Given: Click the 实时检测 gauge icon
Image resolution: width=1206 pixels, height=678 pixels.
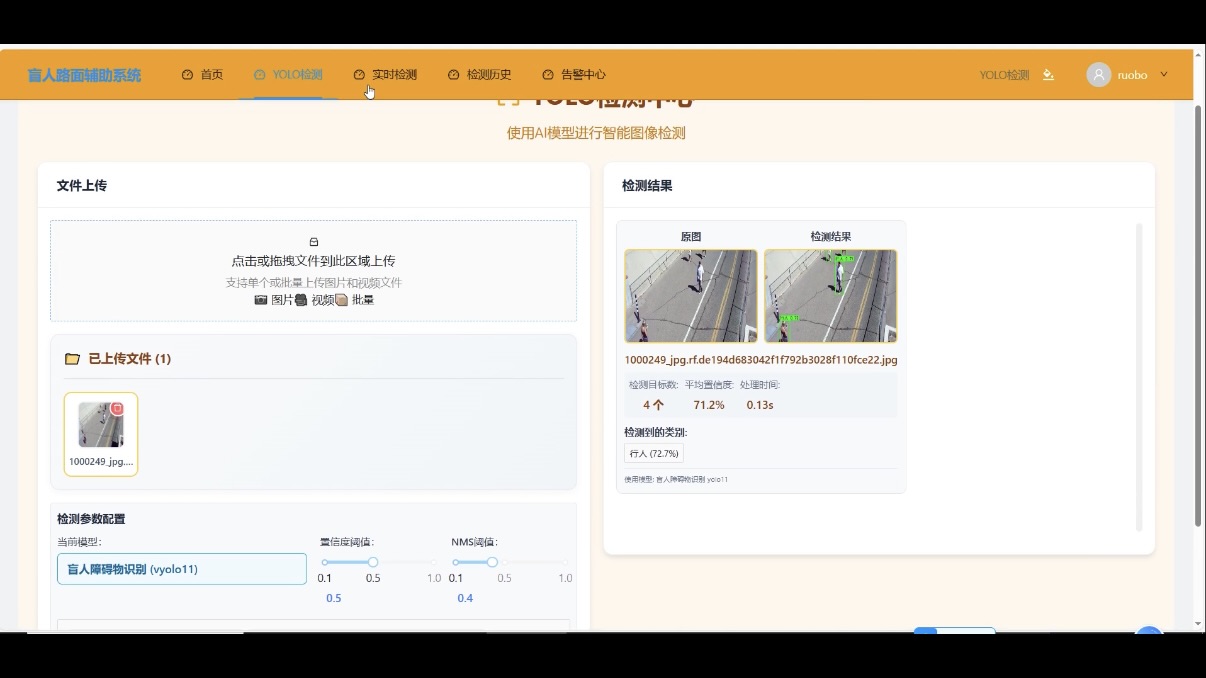Looking at the screenshot, I should coord(359,75).
